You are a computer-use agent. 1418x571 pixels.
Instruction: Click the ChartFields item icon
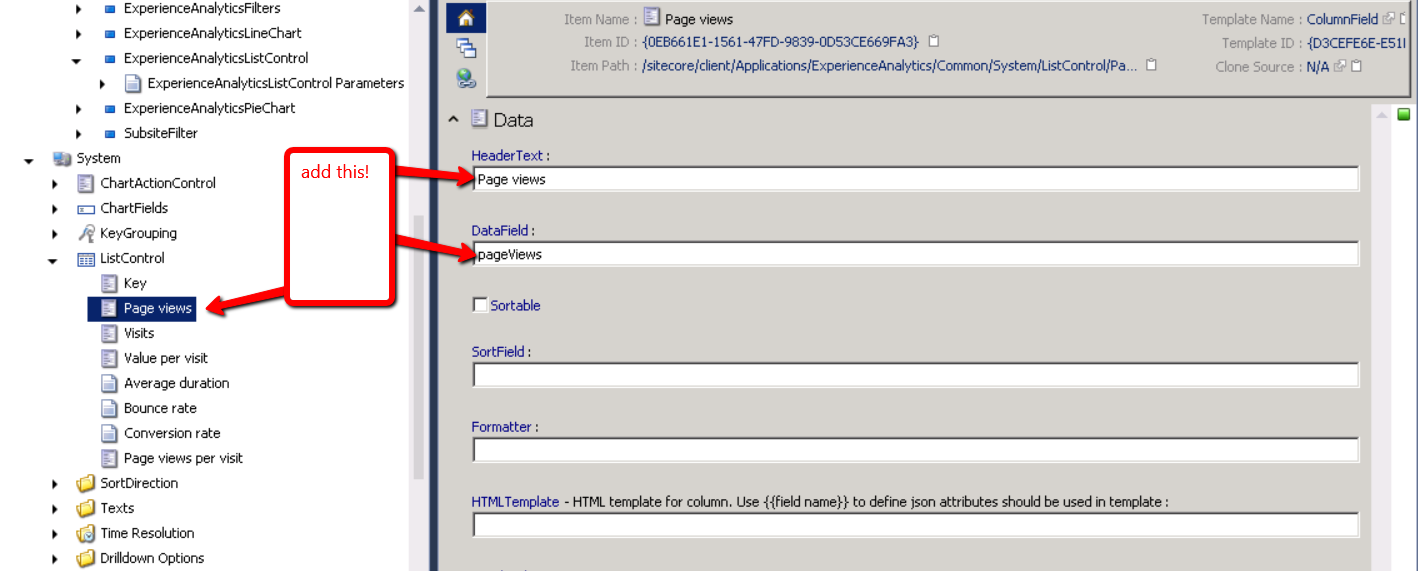pyautogui.click(x=86, y=208)
